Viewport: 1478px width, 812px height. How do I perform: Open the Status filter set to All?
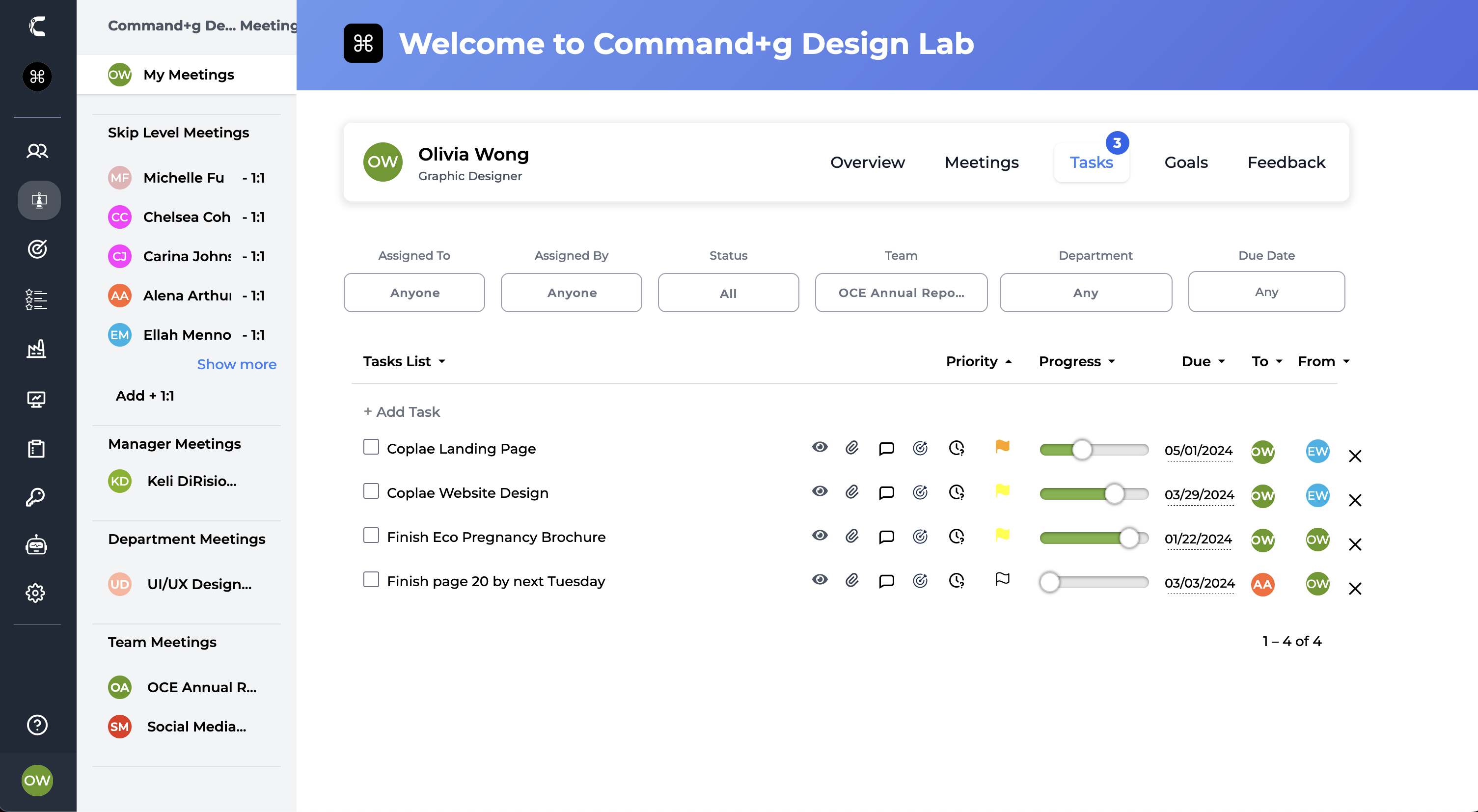728,293
